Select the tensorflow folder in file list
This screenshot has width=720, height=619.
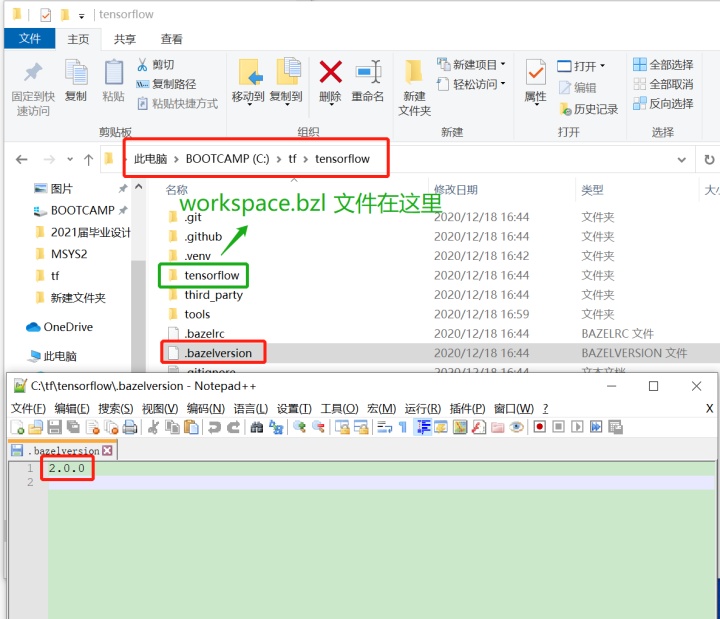(212, 275)
